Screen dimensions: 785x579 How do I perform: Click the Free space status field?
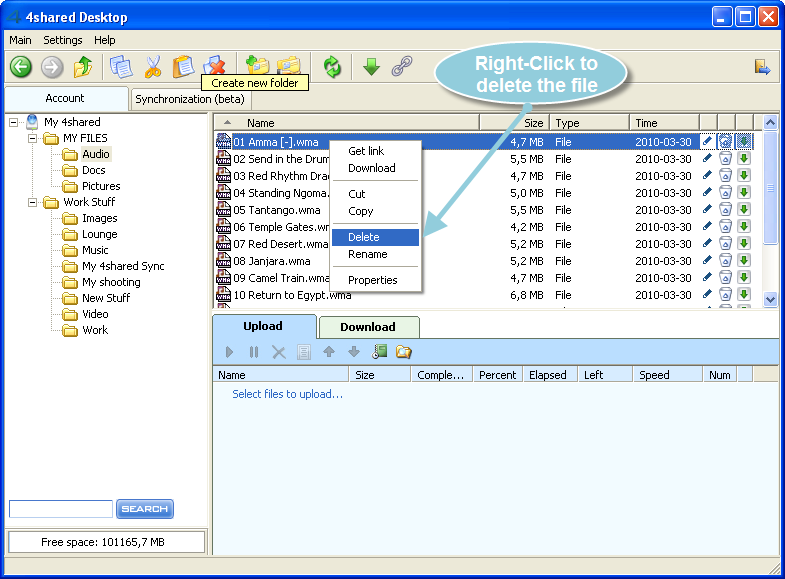(107, 542)
